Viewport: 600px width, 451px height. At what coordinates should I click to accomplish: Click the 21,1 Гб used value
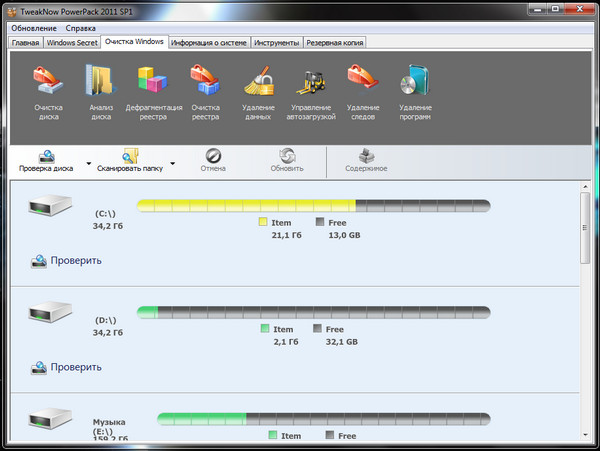(x=287, y=235)
